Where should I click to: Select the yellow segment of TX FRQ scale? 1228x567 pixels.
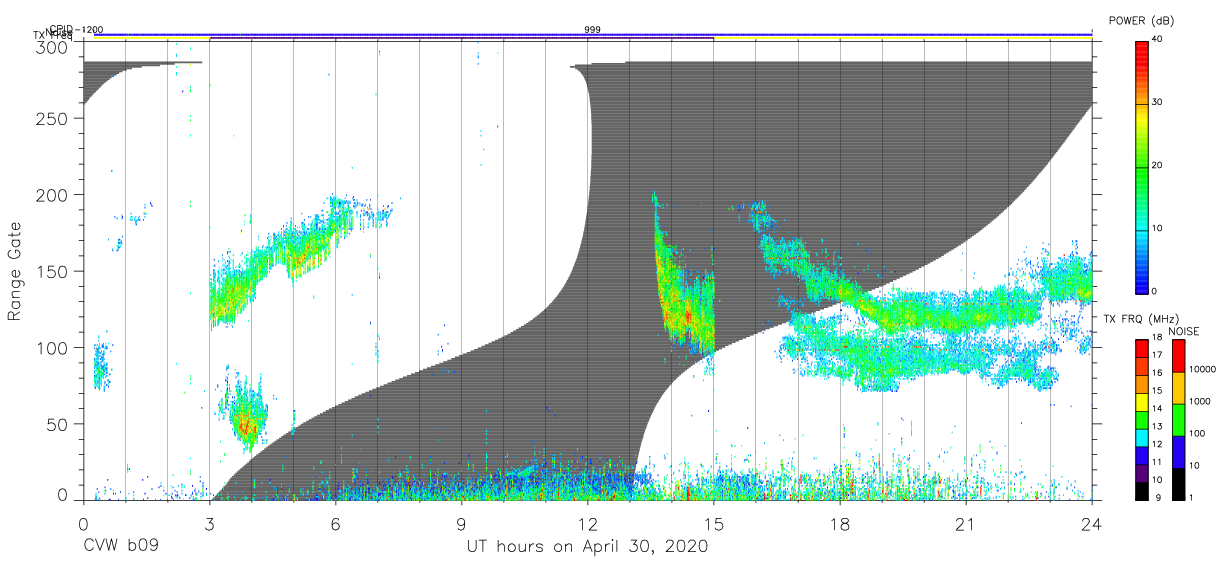(x=1141, y=402)
